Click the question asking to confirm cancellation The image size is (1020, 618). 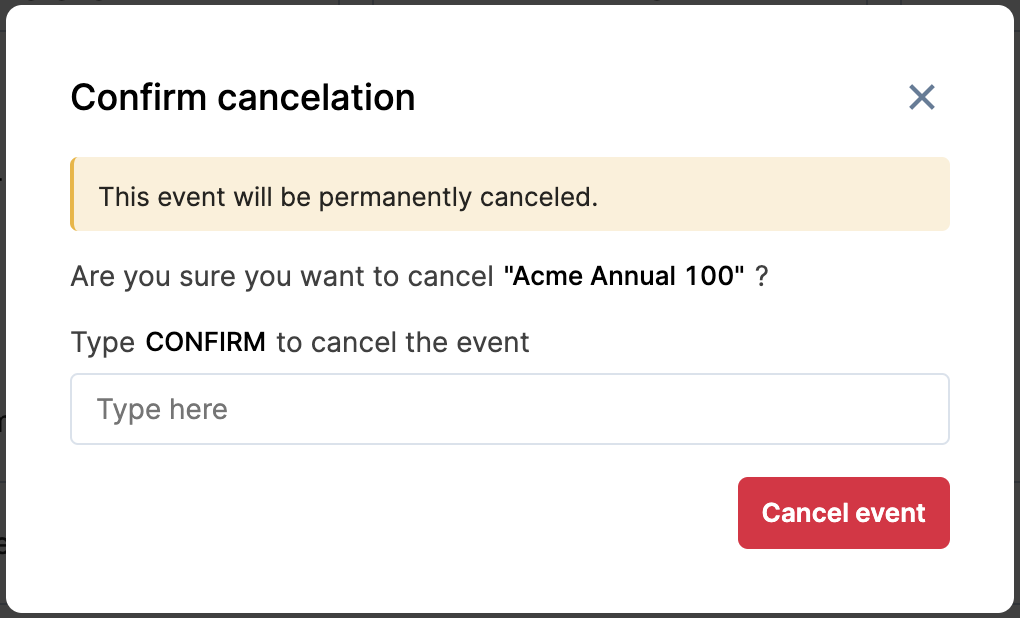(420, 276)
